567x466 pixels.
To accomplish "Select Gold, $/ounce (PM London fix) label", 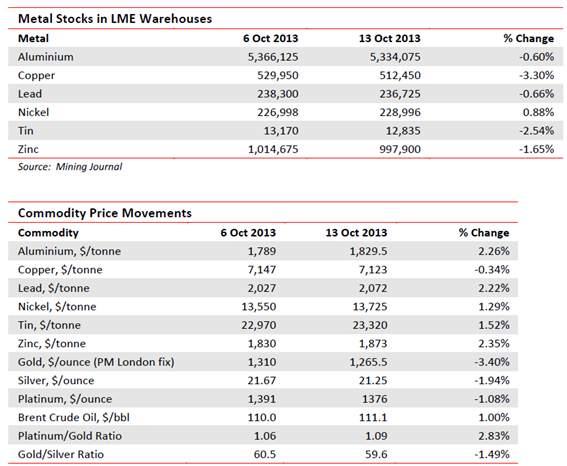I will [x=96, y=362].
